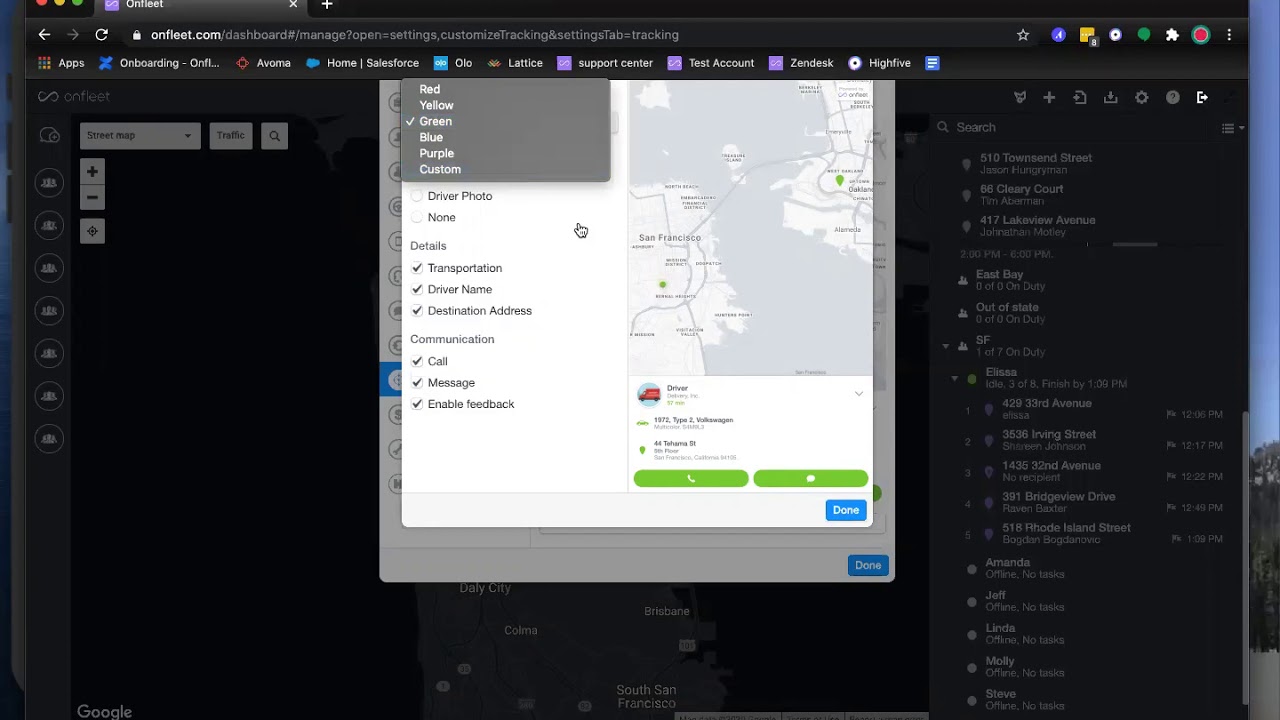
Task: Click the green message bubble button in preview
Action: pos(811,479)
